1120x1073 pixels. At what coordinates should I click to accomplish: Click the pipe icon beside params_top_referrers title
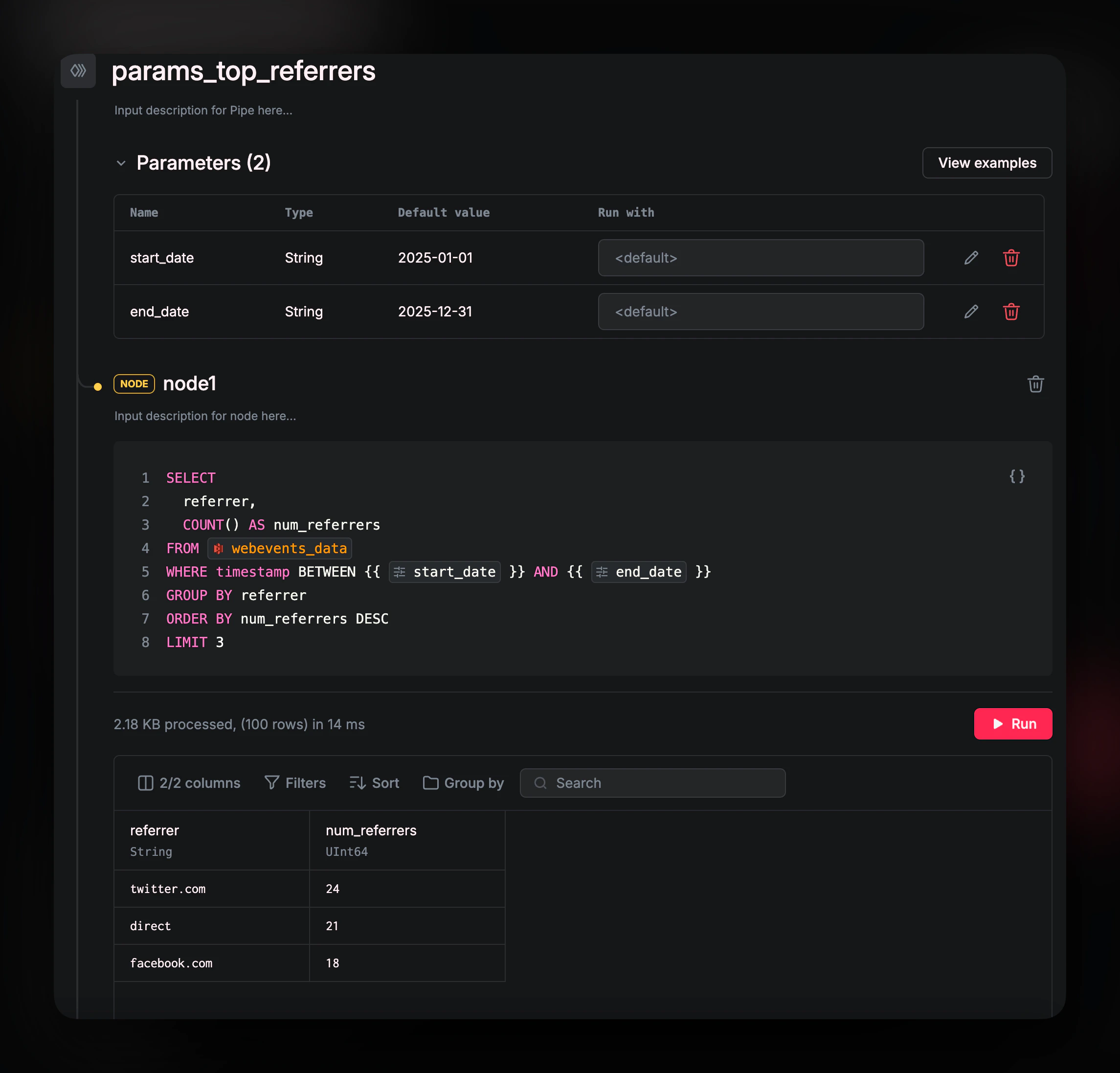click(78, 71)
